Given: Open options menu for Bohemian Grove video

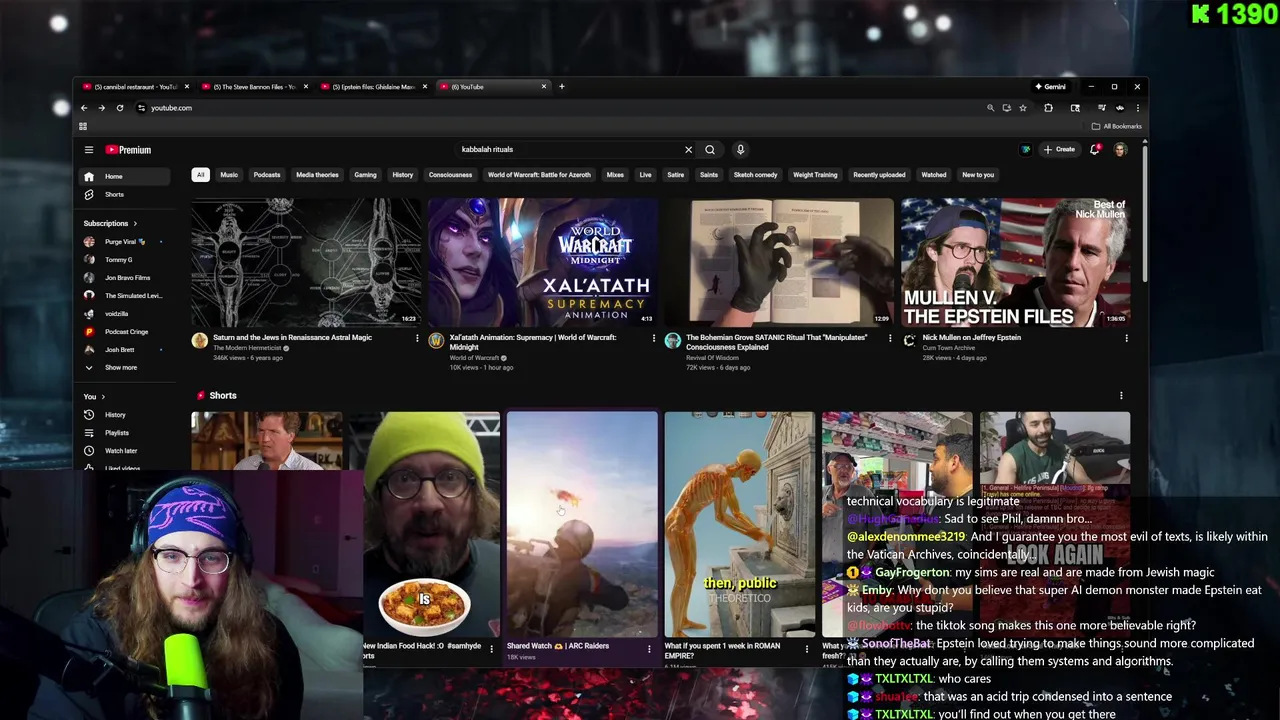Looking at the screenshot, I should pos(890,338).
